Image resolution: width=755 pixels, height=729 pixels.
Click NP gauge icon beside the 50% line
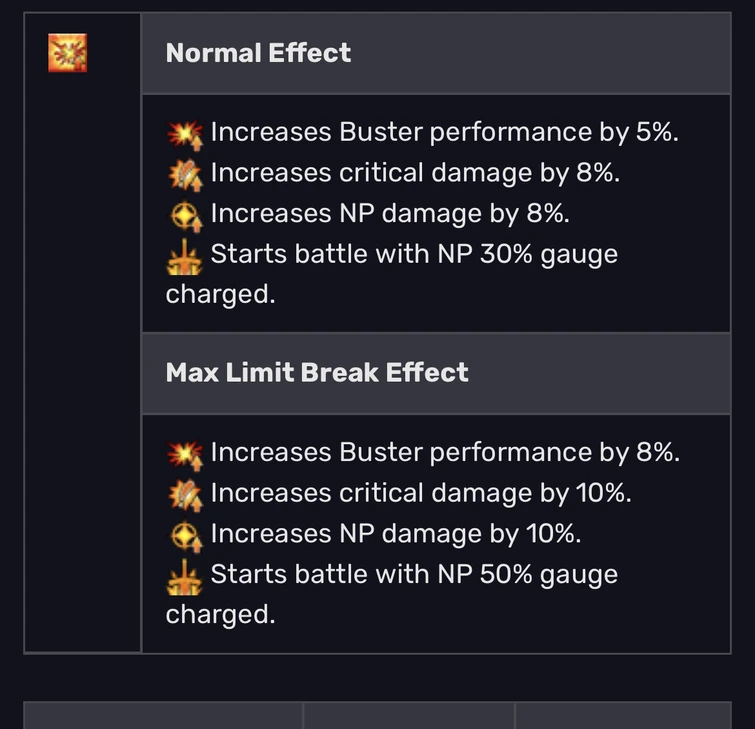[185, 576]
